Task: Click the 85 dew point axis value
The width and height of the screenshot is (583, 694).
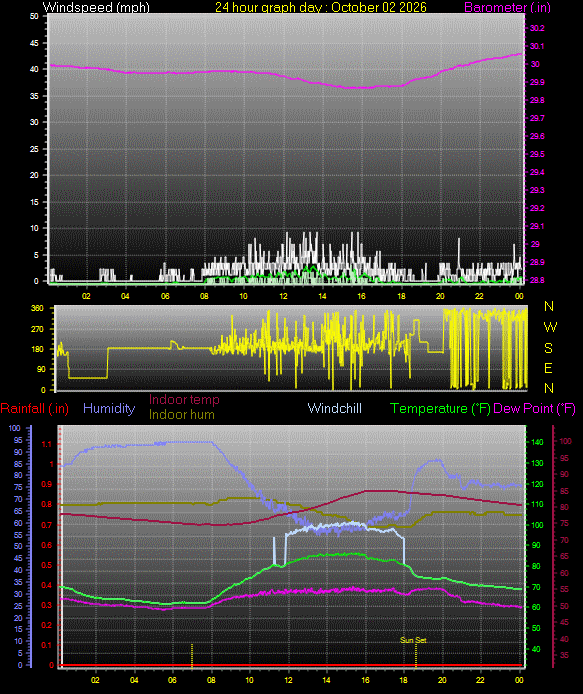Action: (x=564, y=491)
